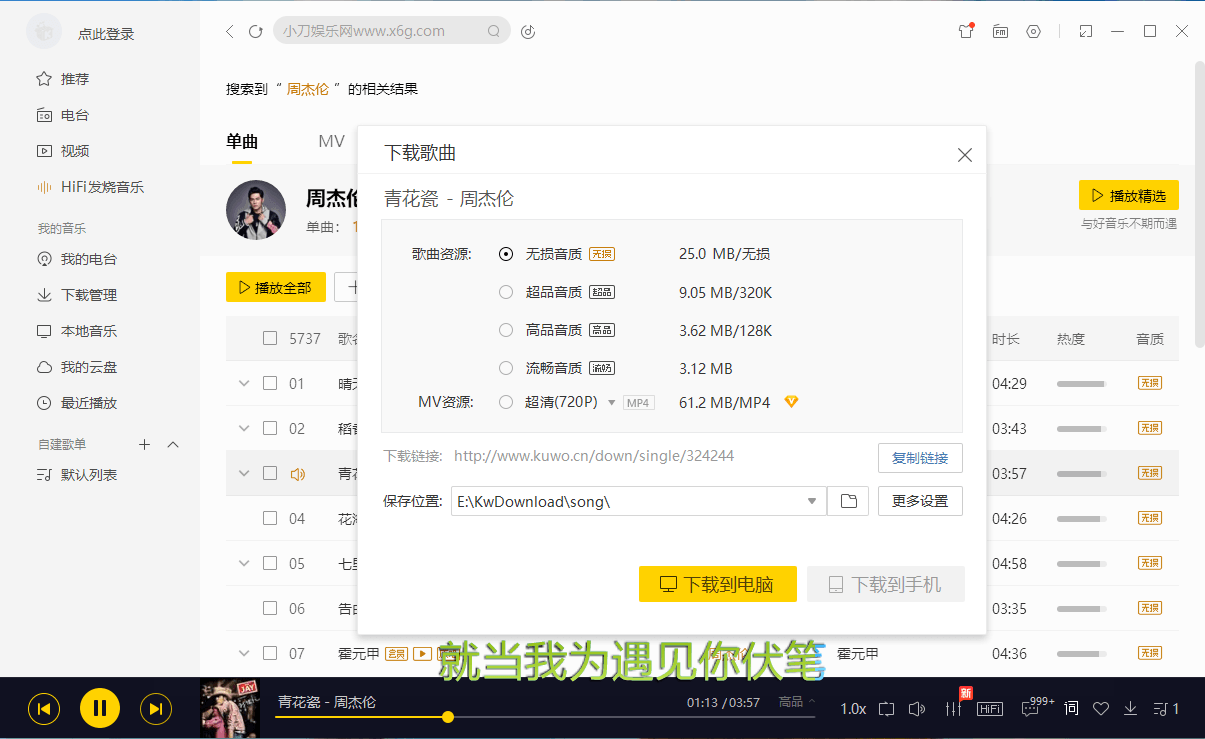Open the FM radio icon
1205x739 pixels.
click(1000, 31)
